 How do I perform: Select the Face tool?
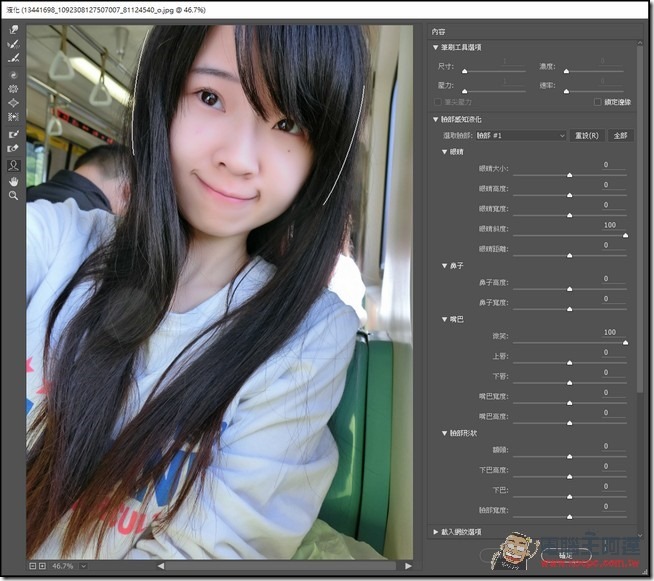pos(14,165)
